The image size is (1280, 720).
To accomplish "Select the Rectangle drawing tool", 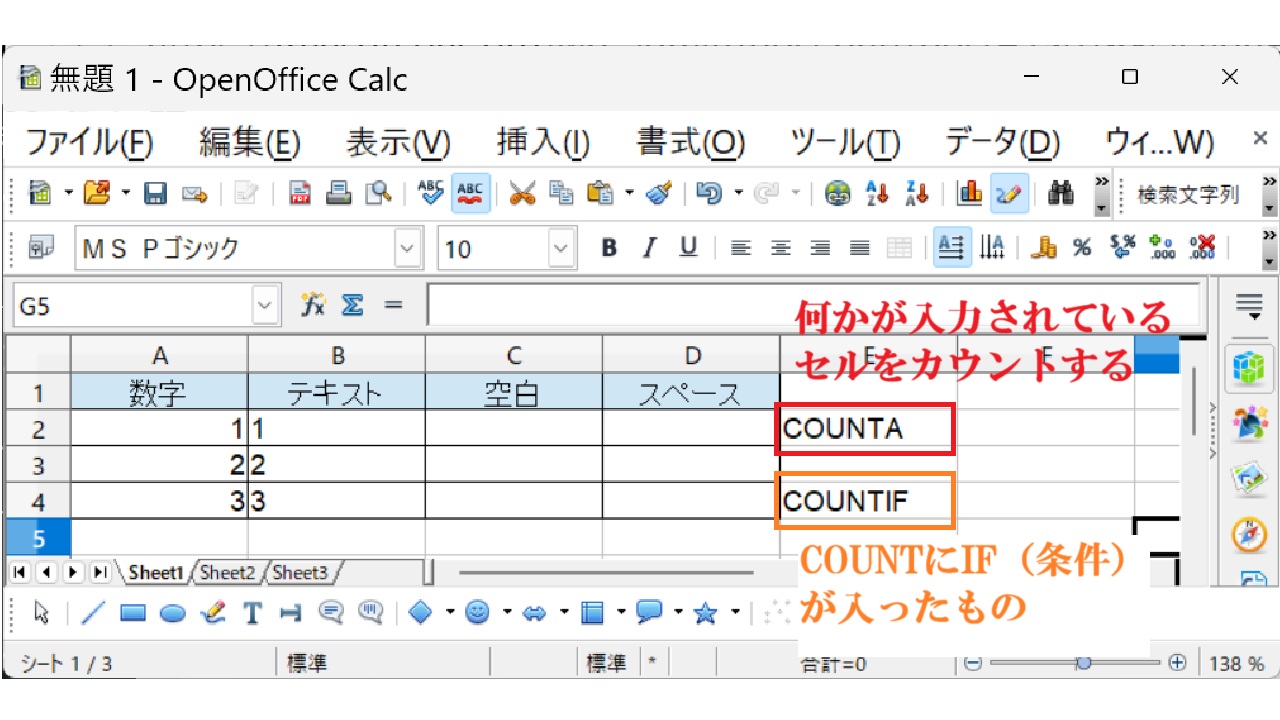I will (133, 613).
